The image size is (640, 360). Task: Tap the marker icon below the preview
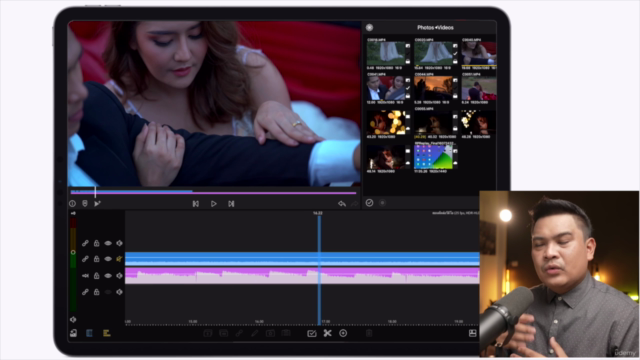[85, 203]
